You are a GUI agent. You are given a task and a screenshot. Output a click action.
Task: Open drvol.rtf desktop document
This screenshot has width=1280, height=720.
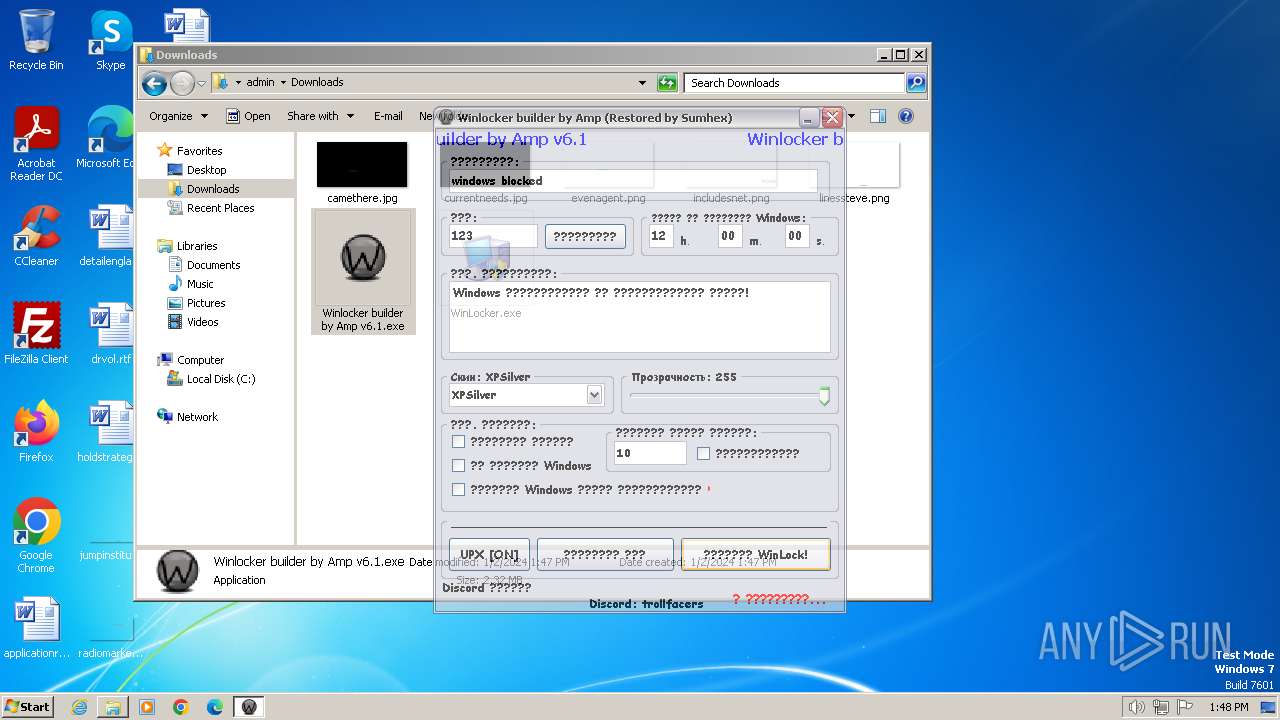coord(110,334)
